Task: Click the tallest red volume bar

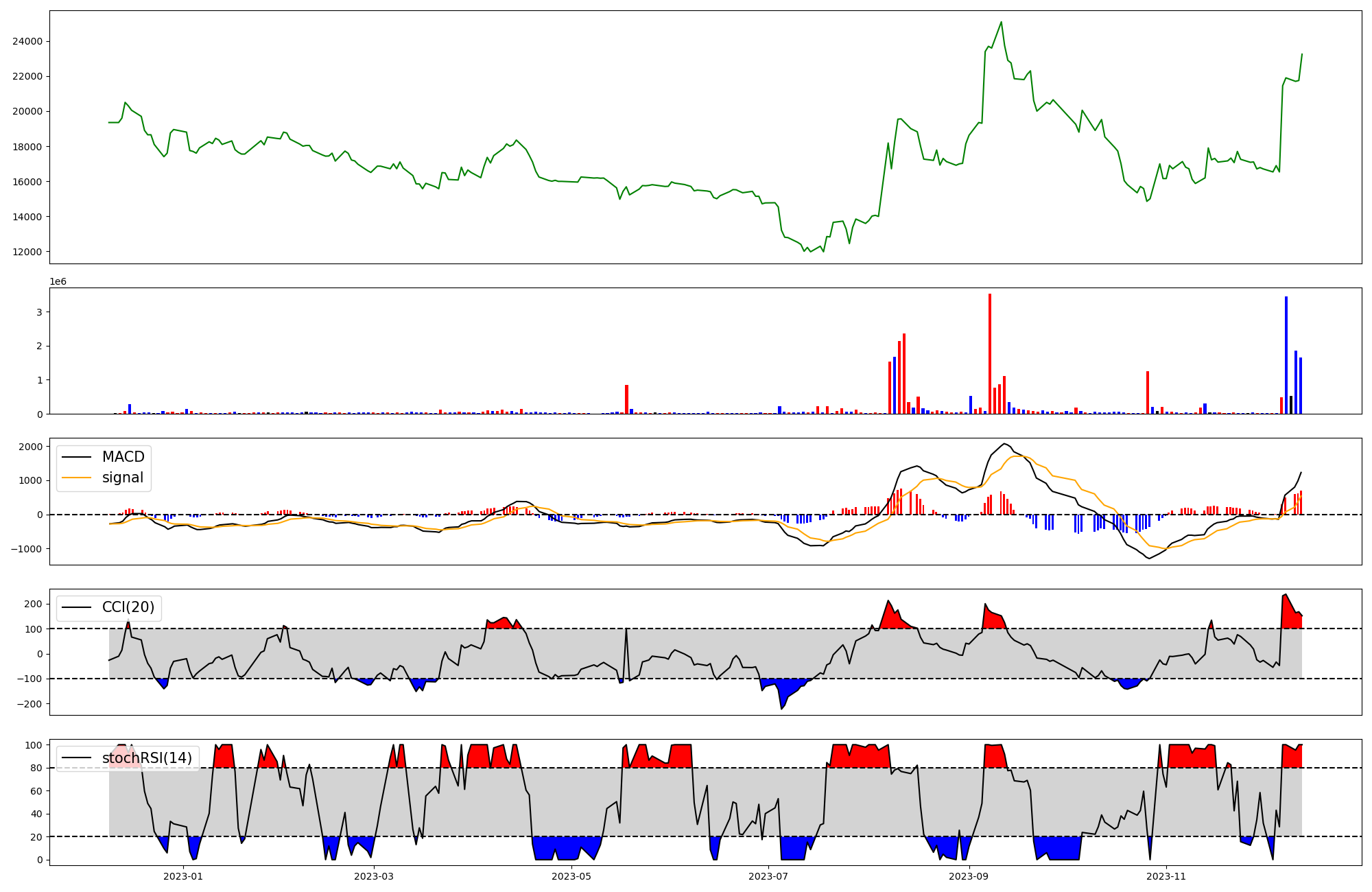Action: click(x=990, y=353)
